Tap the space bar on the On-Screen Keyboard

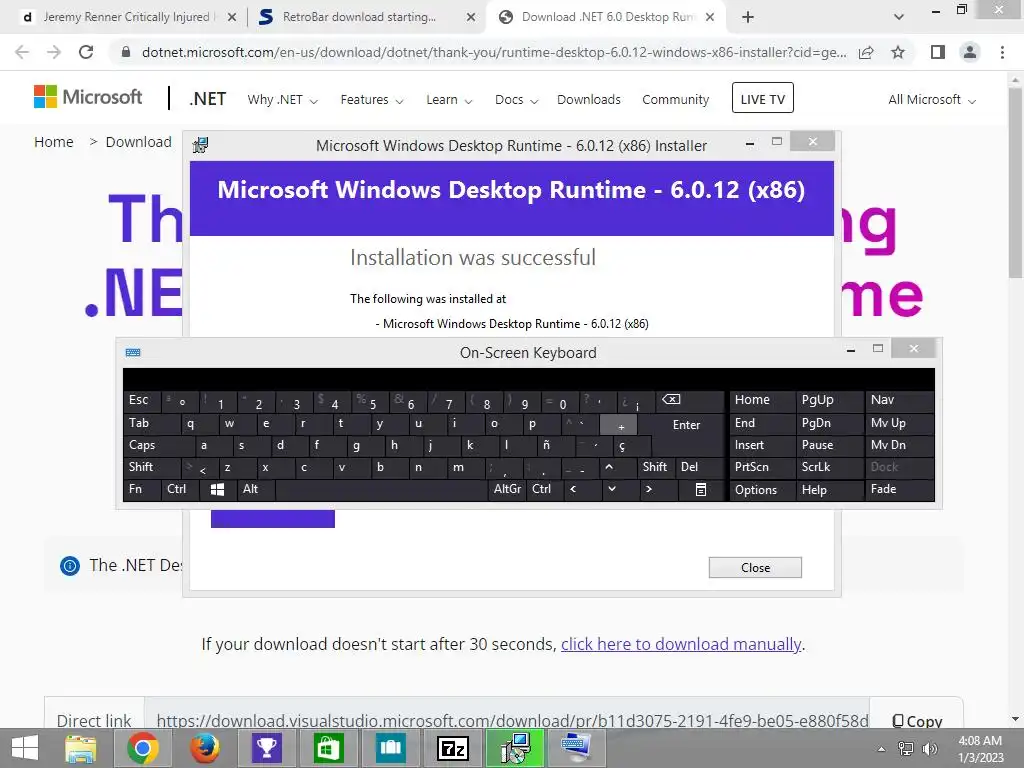click(381, 489)
